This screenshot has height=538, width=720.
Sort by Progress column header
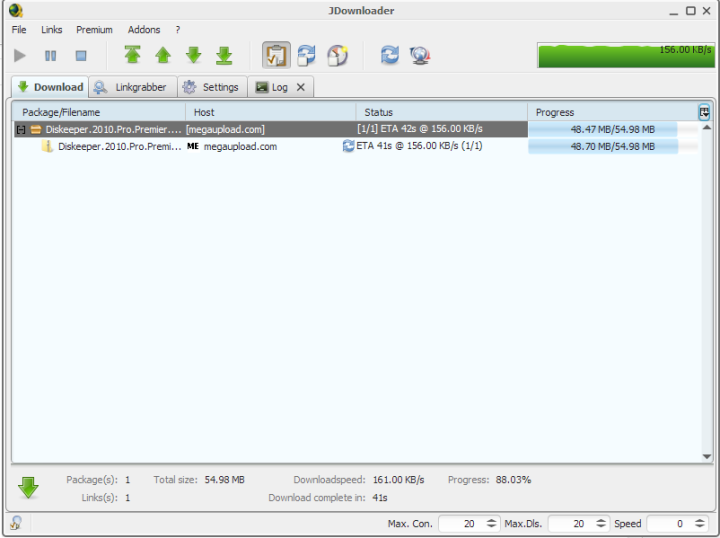pyautogui.click(x=613, y=112)
